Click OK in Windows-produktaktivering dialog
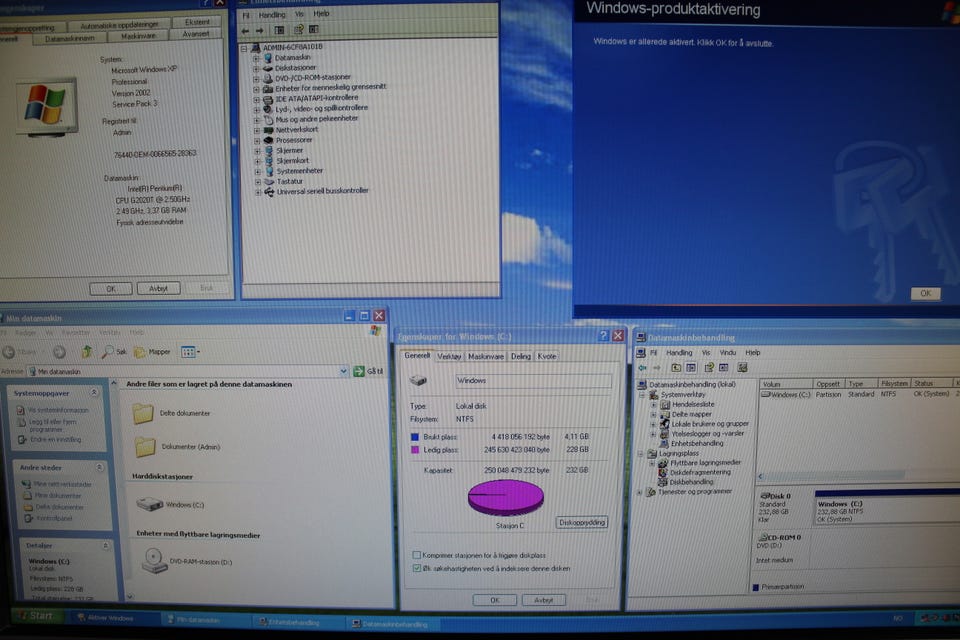Viewport: 960px width, 640px height. (925, 293)
